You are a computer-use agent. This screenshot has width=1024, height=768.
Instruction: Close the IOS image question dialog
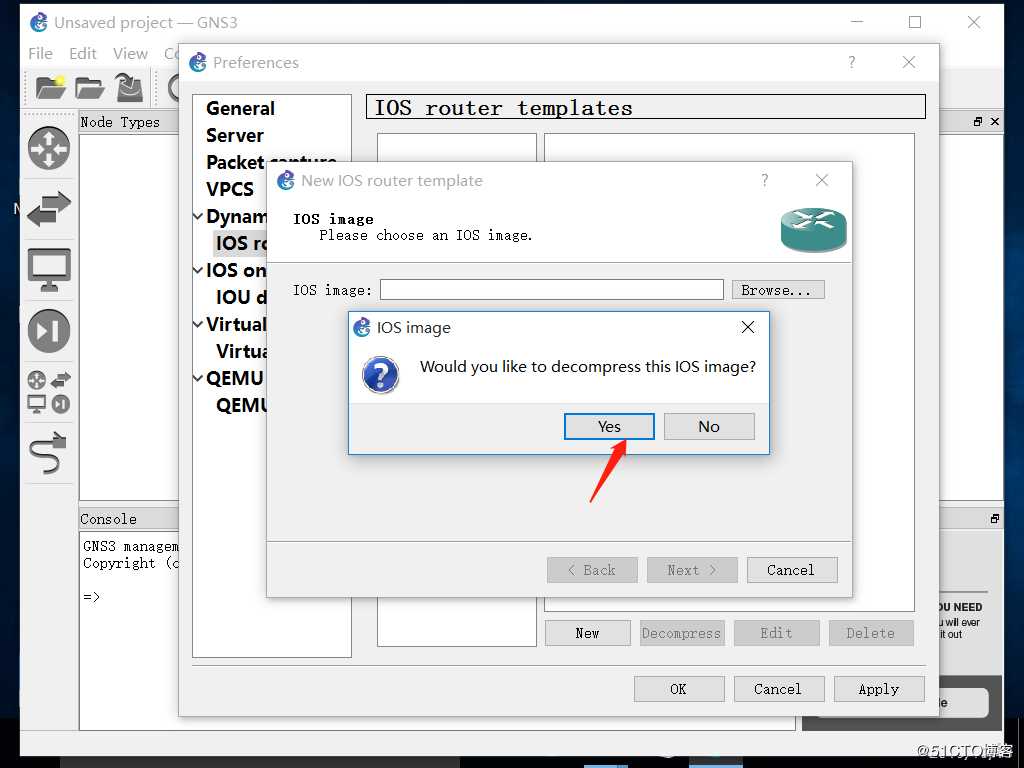pos(748,327)
